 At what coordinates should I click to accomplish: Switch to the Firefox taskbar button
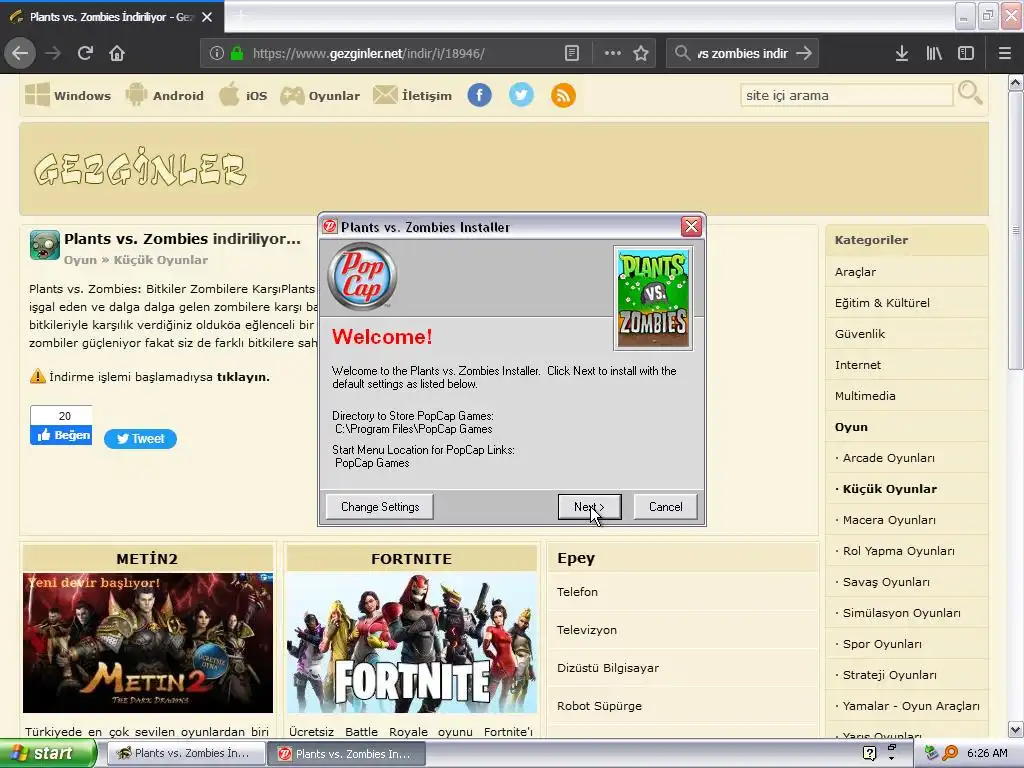tap(186, 754)
